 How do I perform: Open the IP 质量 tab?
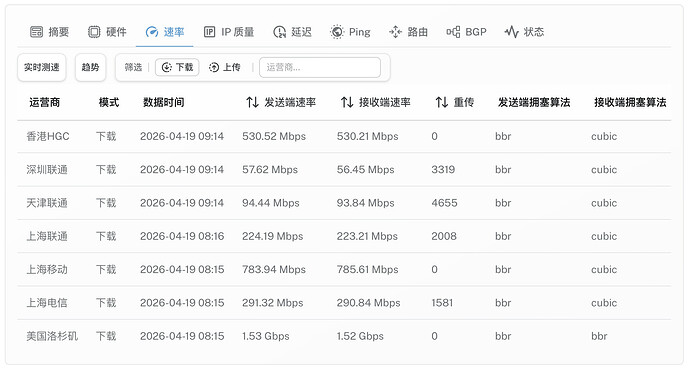pyautogui.click(x=228, y=32)
